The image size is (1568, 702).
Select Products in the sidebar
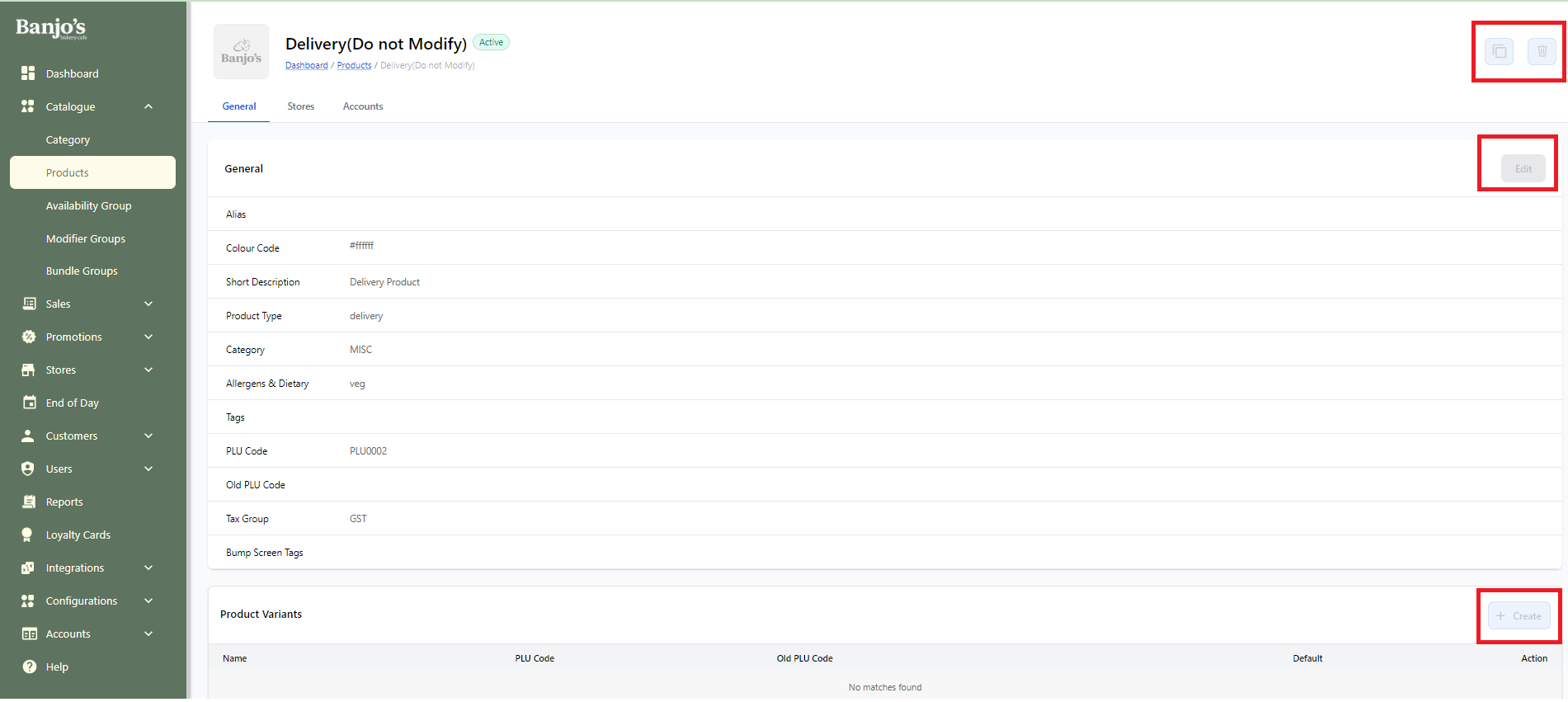(x=92, y=172)
